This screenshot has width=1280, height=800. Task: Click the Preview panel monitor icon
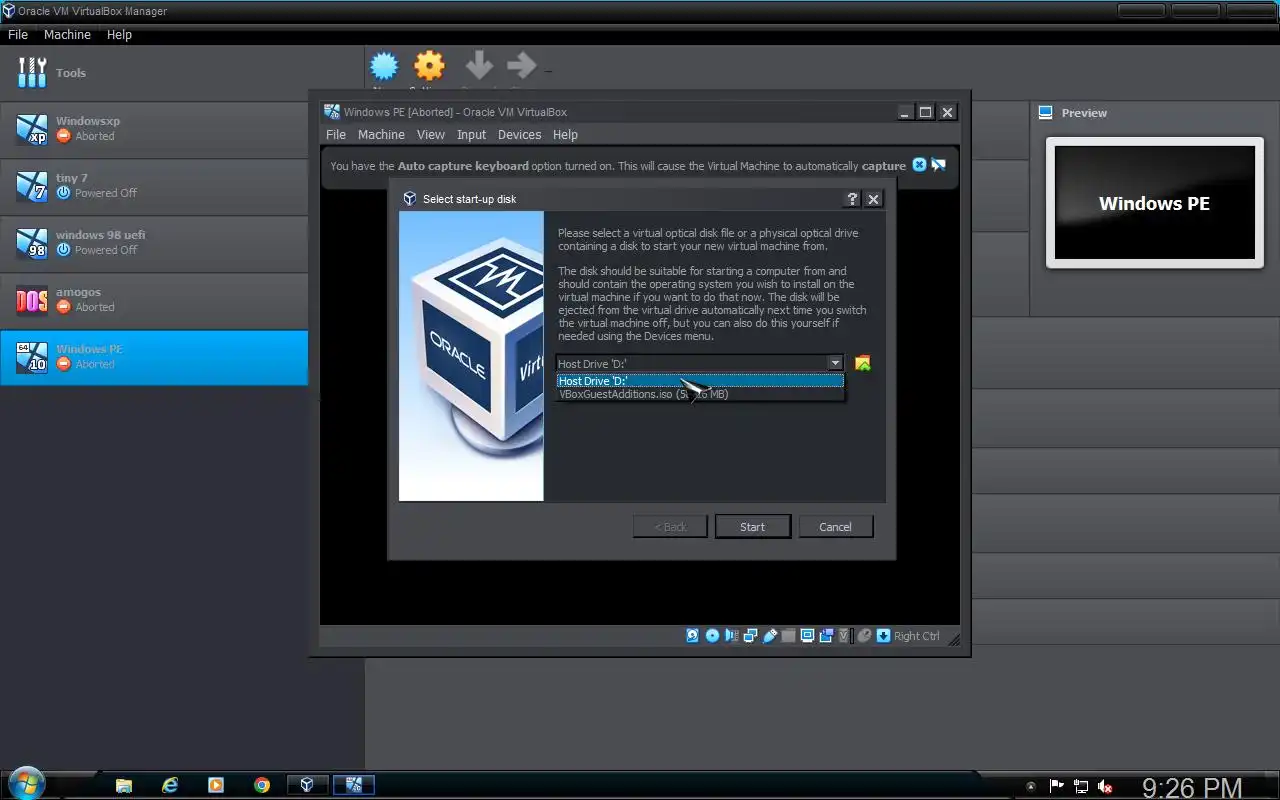[1046, 113]
